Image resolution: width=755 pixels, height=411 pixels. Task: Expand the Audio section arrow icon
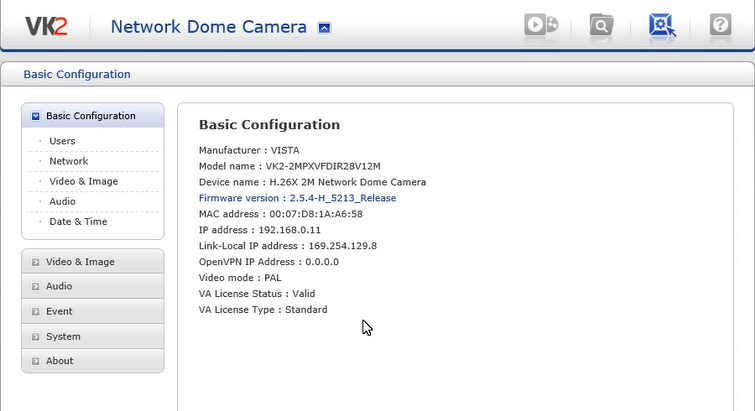click(35, 286)
